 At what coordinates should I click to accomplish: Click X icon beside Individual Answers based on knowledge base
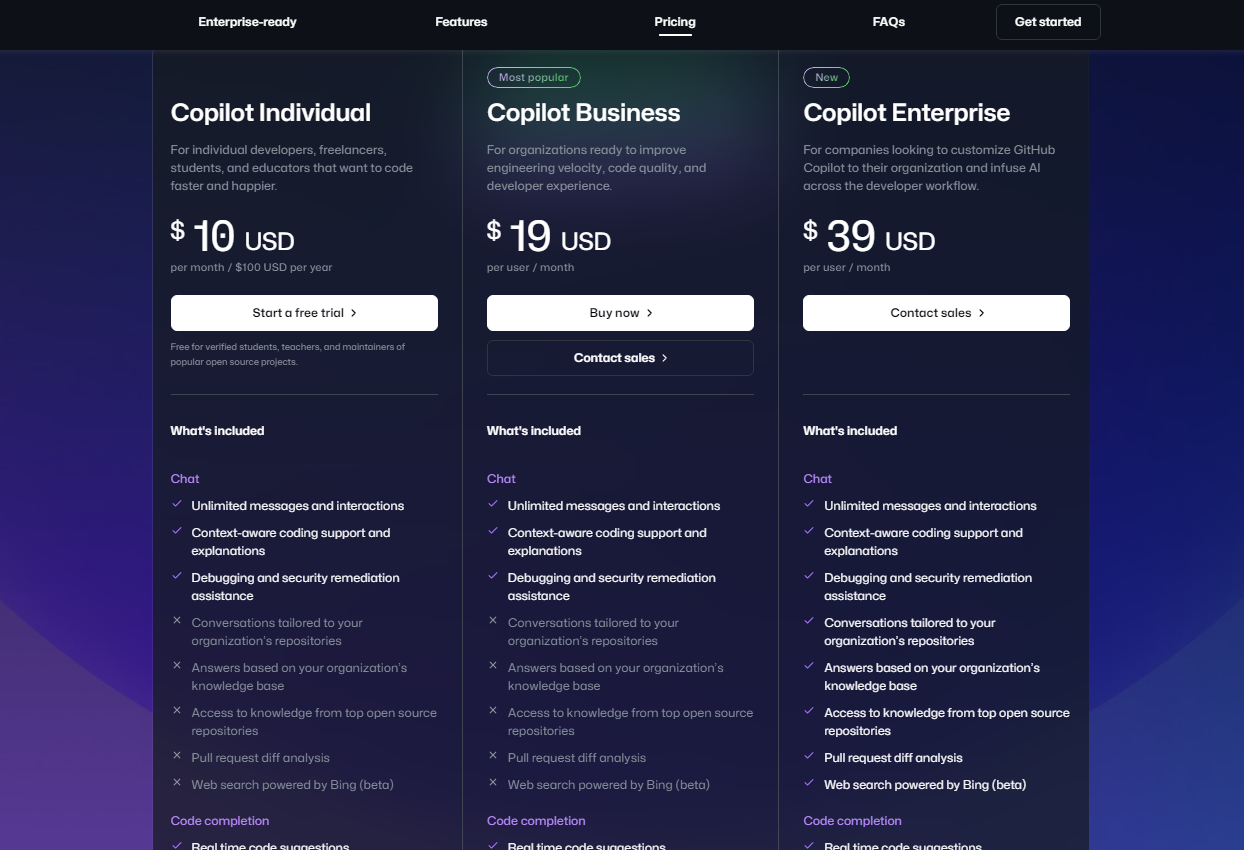click(177, 666)
